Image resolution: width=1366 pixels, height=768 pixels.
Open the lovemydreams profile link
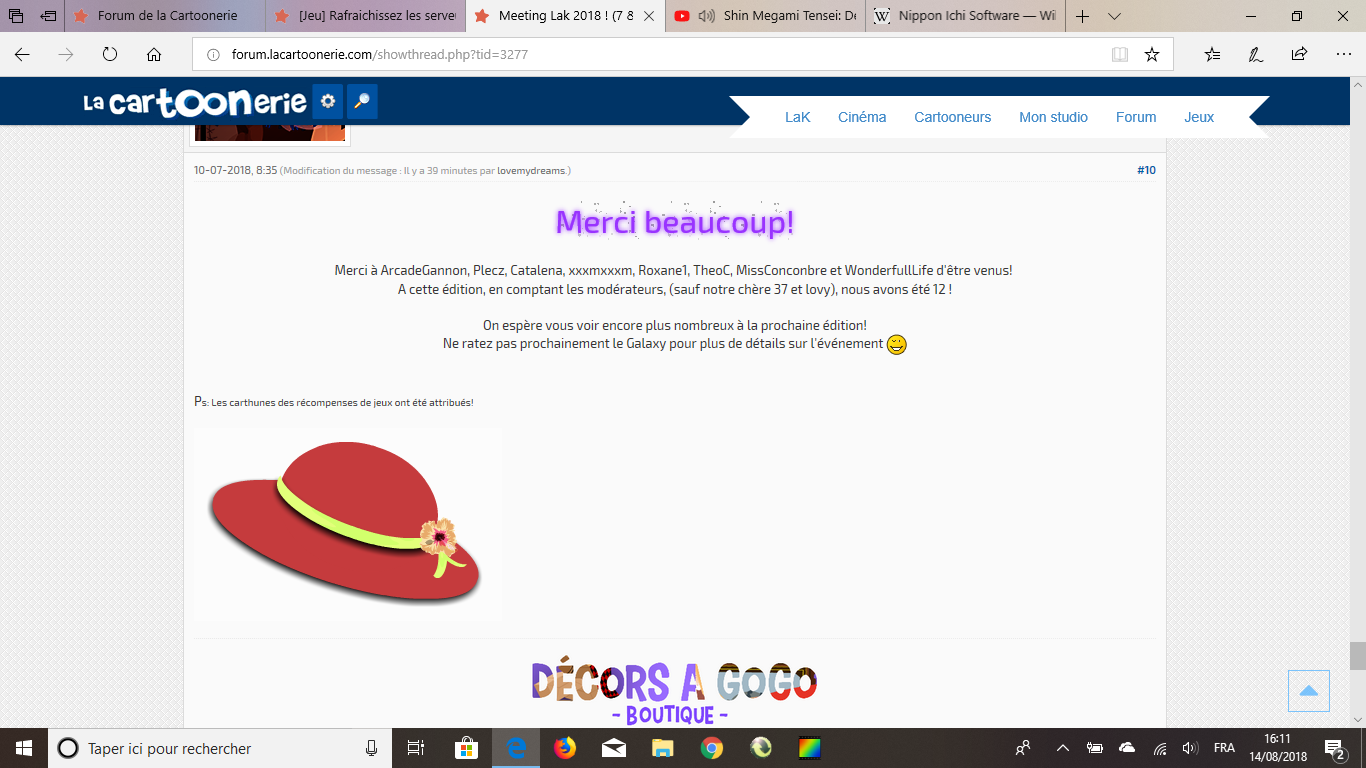coord(532,171)
